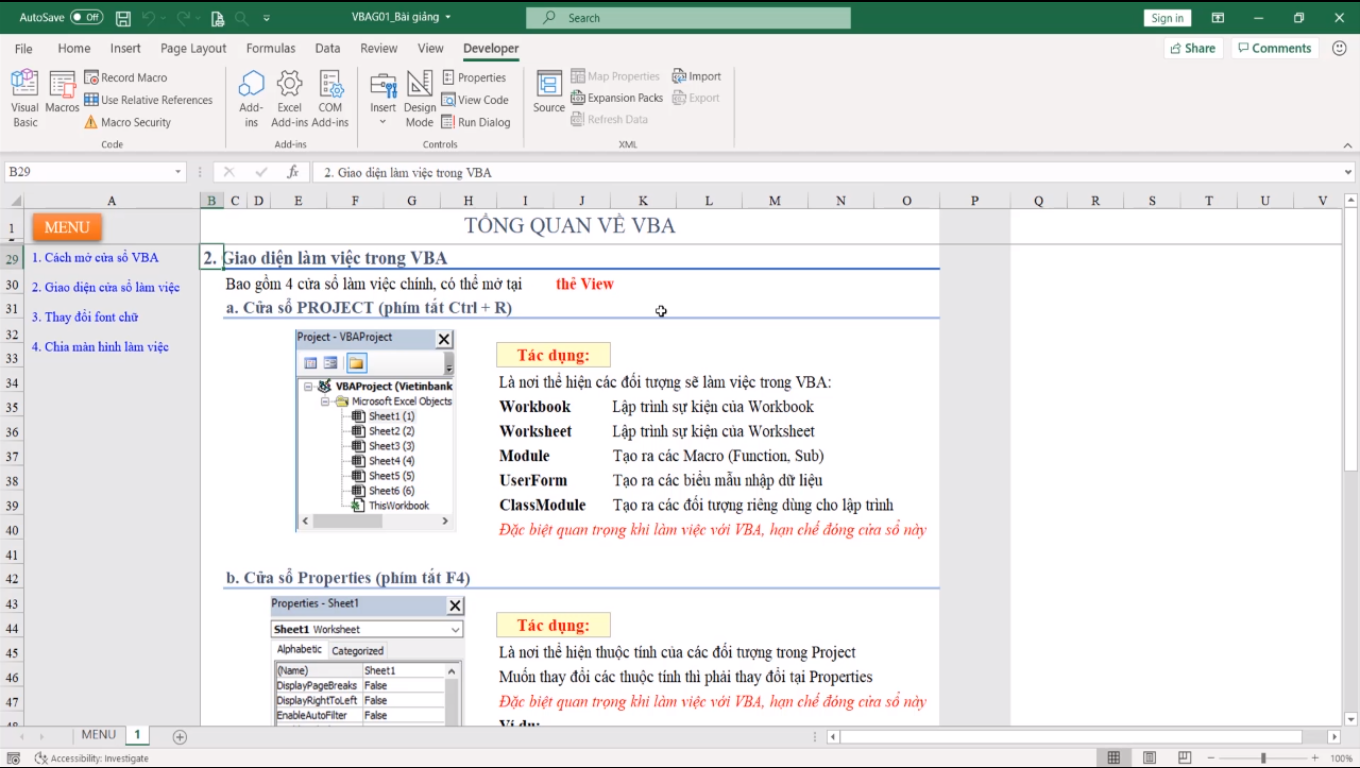Click the orange MENU button

pyautogui.click(x=67, y=227)
